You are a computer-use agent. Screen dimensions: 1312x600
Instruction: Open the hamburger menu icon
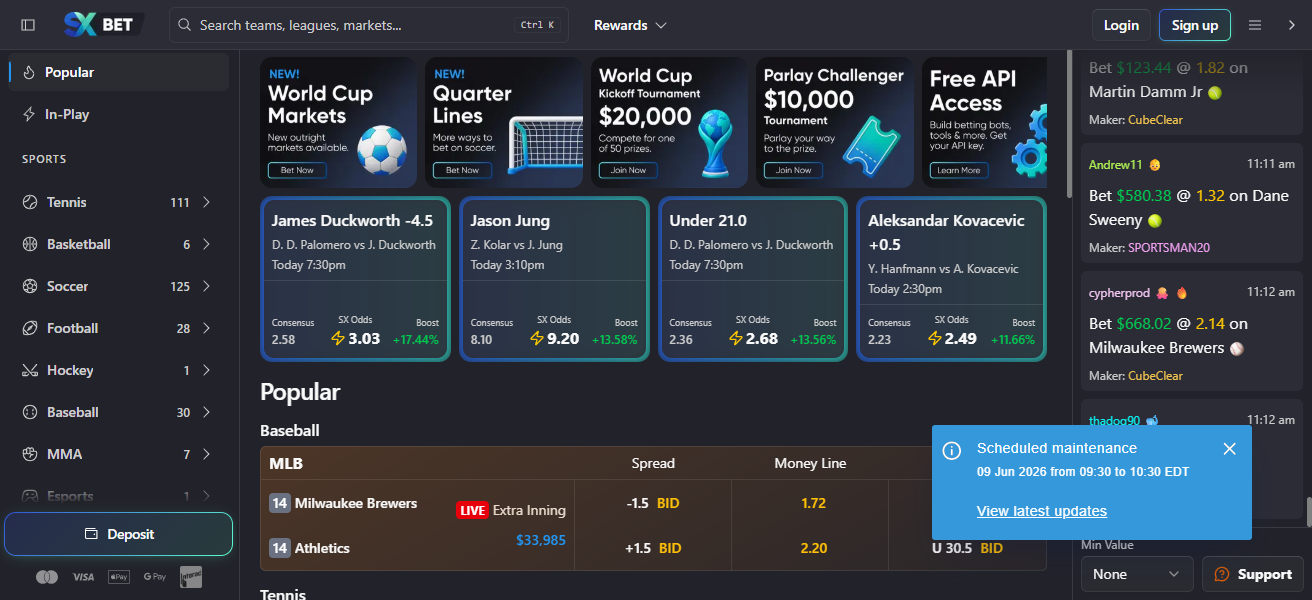click(x=1255, y=25)
